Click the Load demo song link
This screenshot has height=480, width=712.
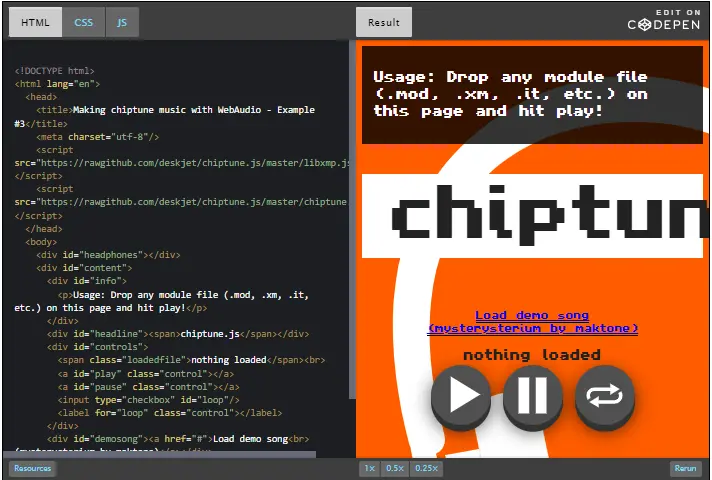[532, 322]
